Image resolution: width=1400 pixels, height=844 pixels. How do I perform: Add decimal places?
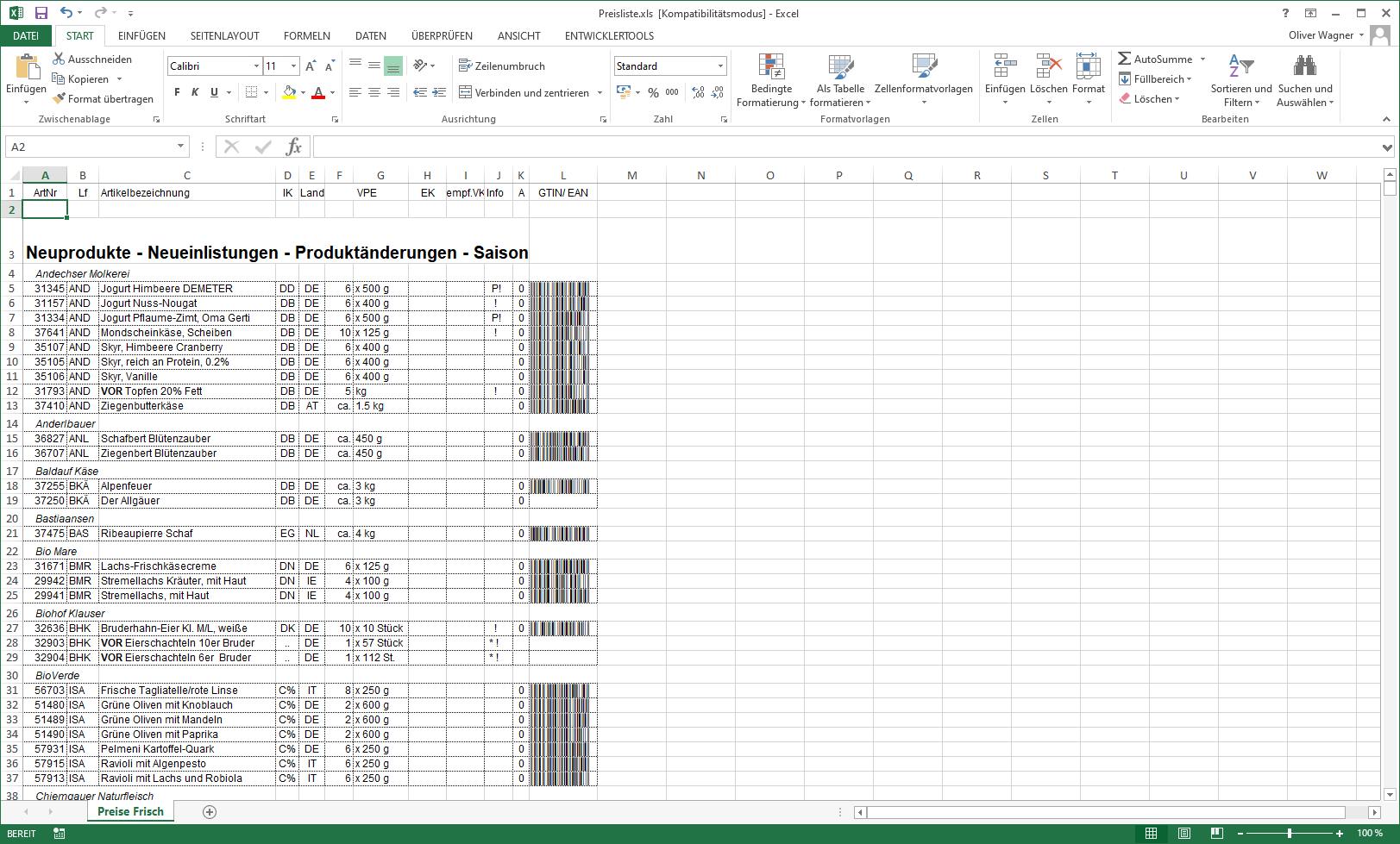(698, 92)
